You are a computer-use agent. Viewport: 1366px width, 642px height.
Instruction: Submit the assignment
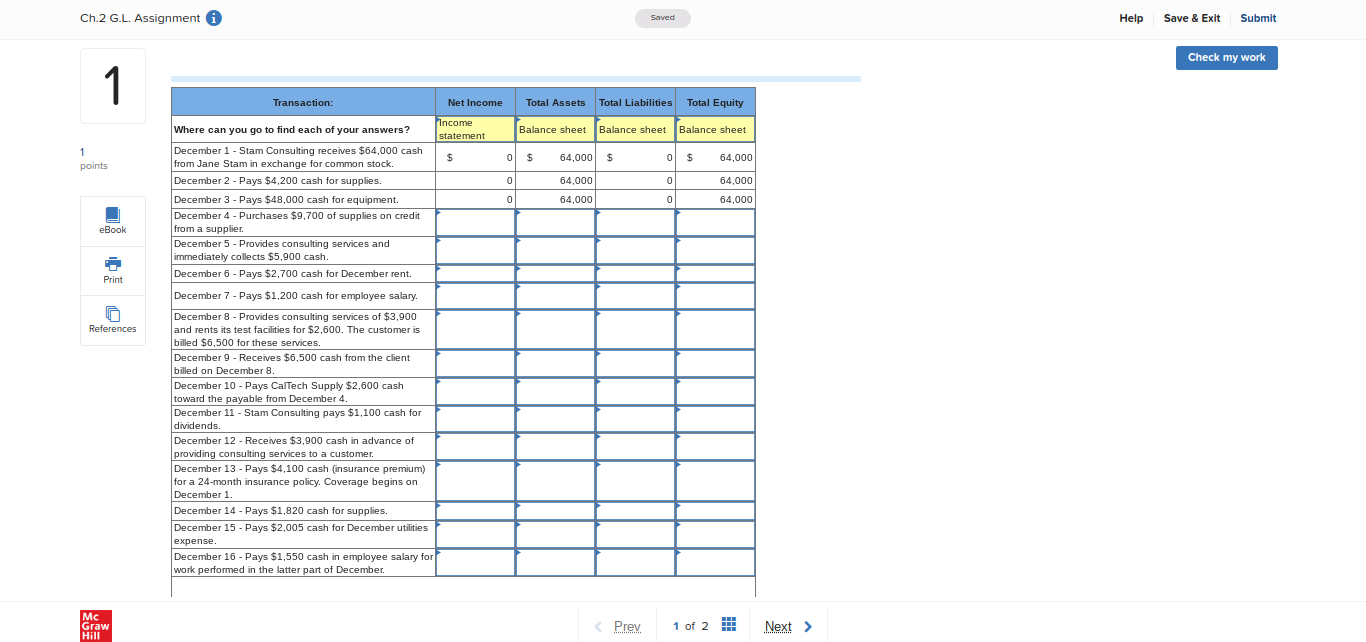click(x=1257, y=17)
